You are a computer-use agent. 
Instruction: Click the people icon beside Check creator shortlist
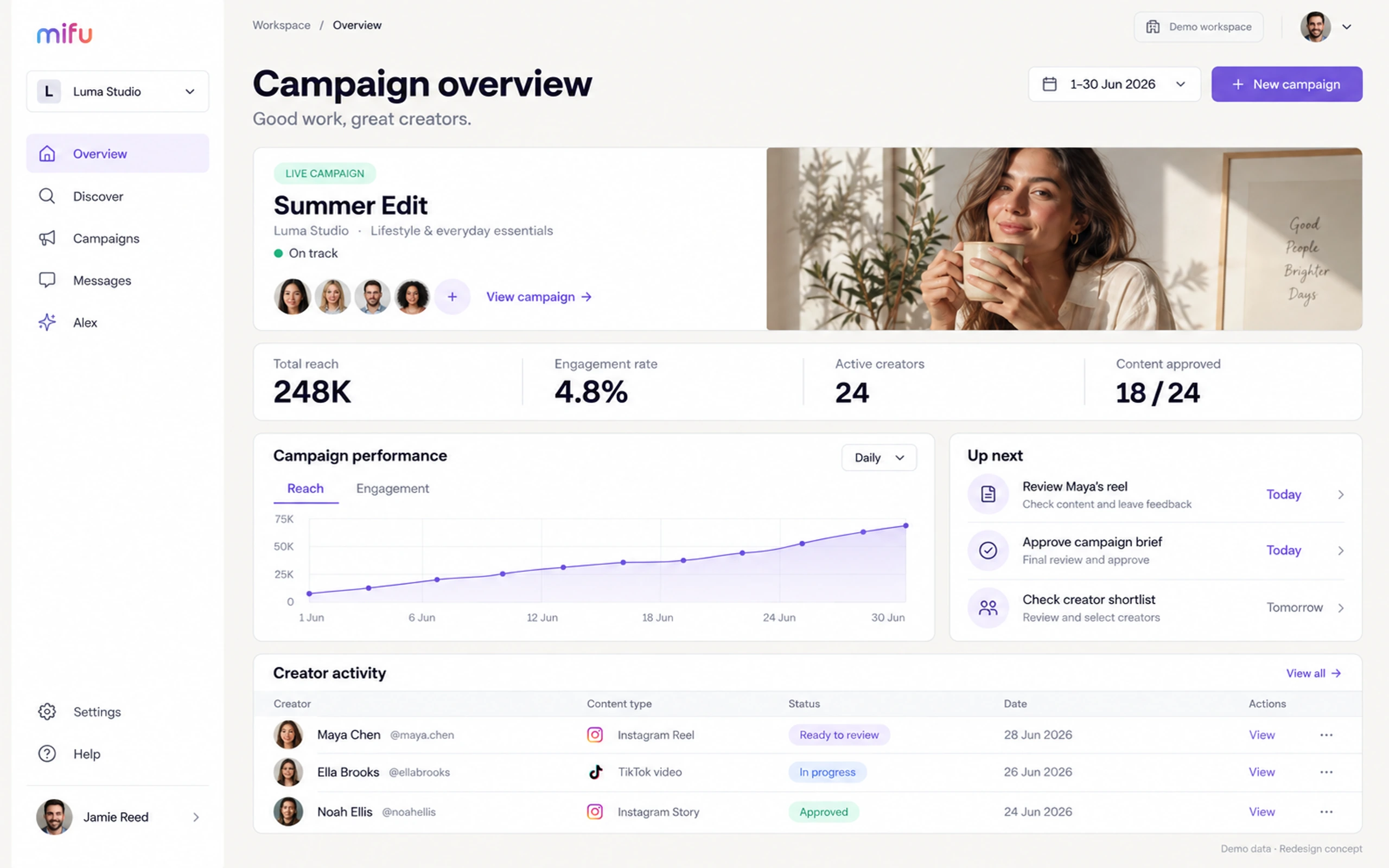tap(988, 608)
